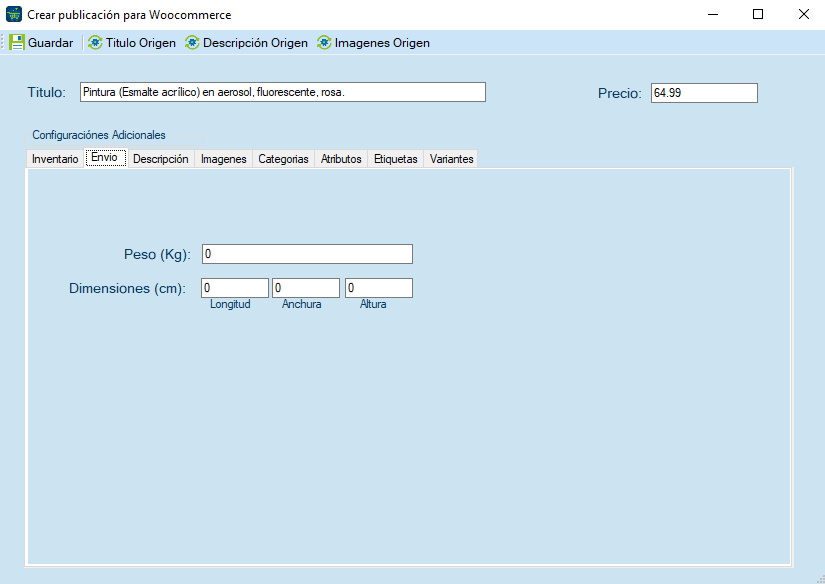Click into the Titulo text field
This screenshot has width=825, height=584.
(x=283, y=92)
